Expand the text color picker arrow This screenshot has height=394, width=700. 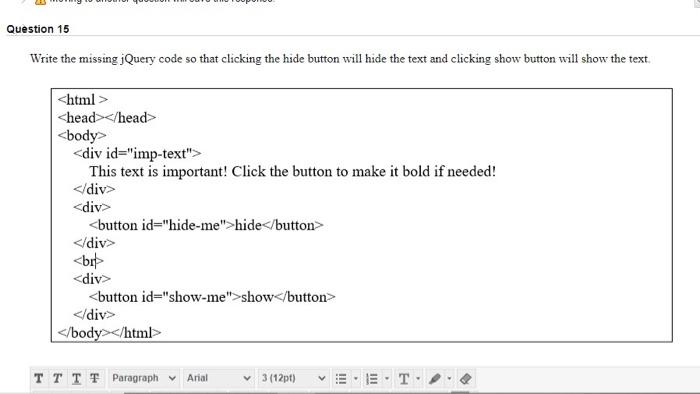(x=418, y=379)
